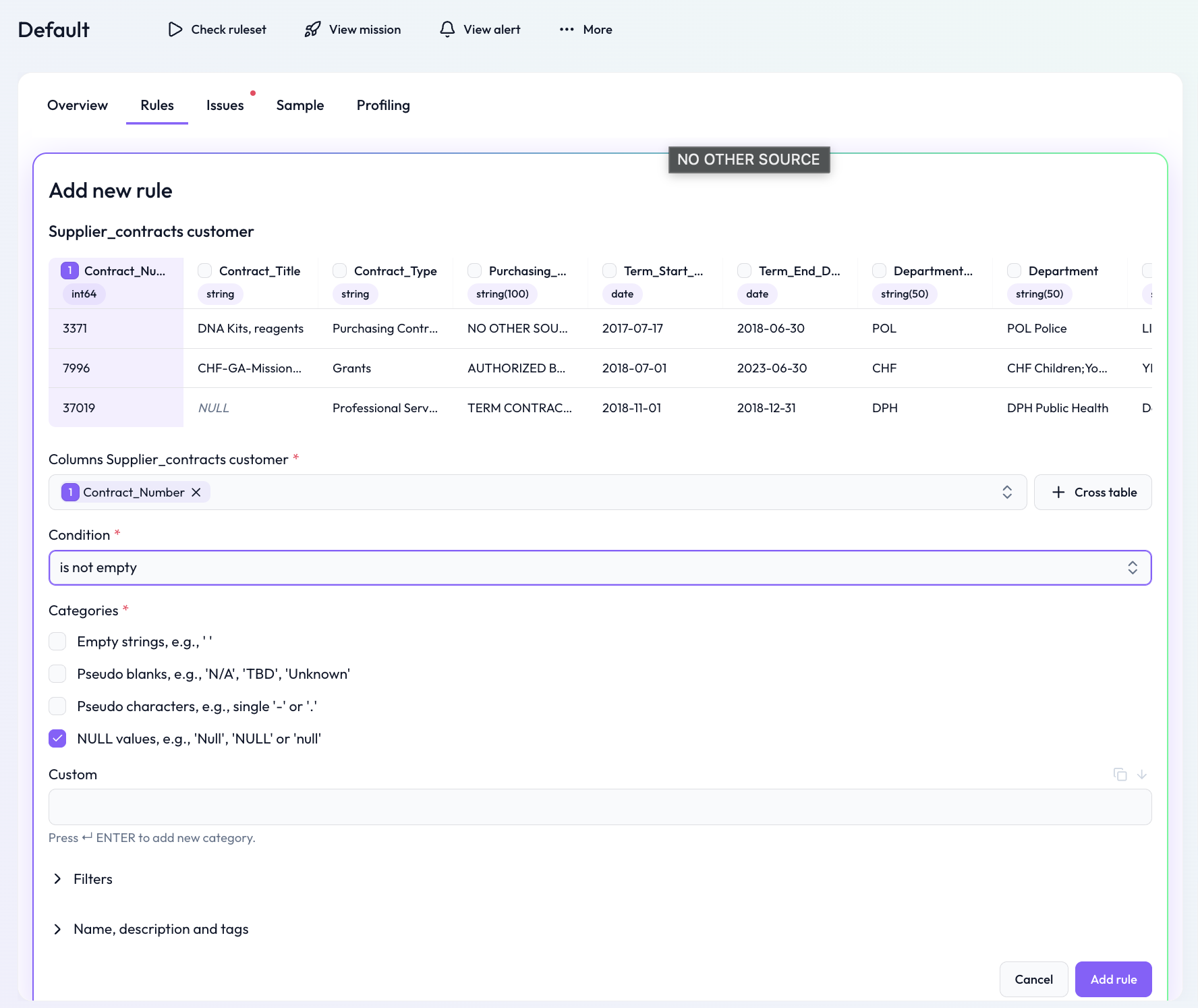The image size is (1198, 1008).
Task: Click the Cancel button
Action: 1033,979
